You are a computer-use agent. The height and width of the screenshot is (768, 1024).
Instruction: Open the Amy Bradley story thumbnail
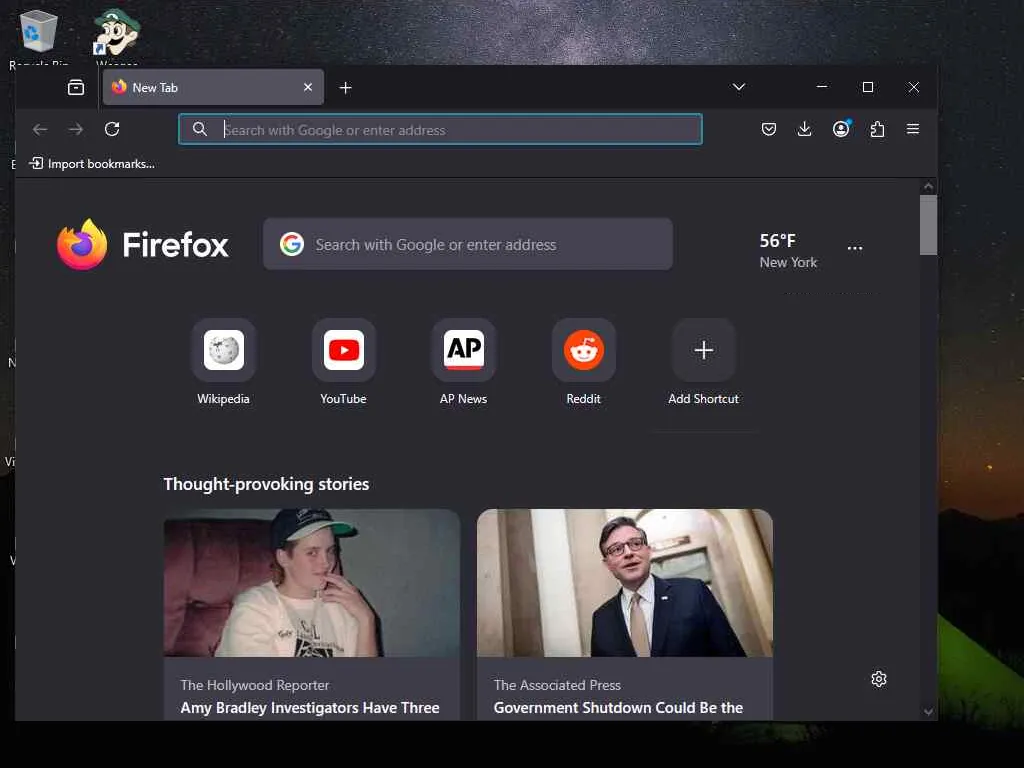pos(312,583)
